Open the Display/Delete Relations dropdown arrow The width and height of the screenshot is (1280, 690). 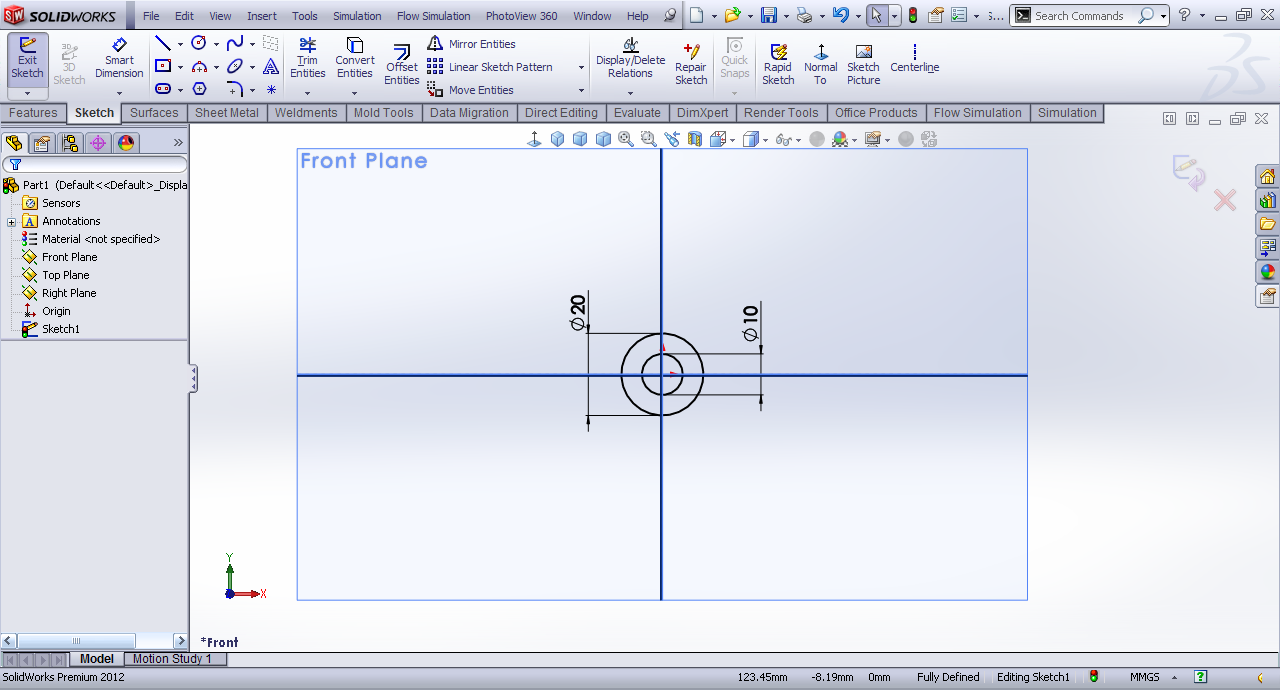630,94
